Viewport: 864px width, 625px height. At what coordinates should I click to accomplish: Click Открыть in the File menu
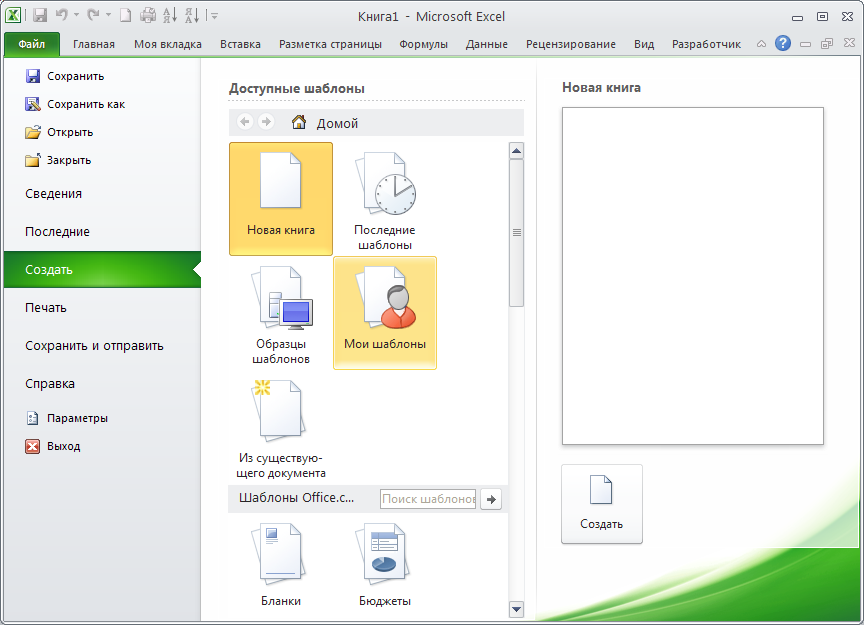(x=60, y=132)
